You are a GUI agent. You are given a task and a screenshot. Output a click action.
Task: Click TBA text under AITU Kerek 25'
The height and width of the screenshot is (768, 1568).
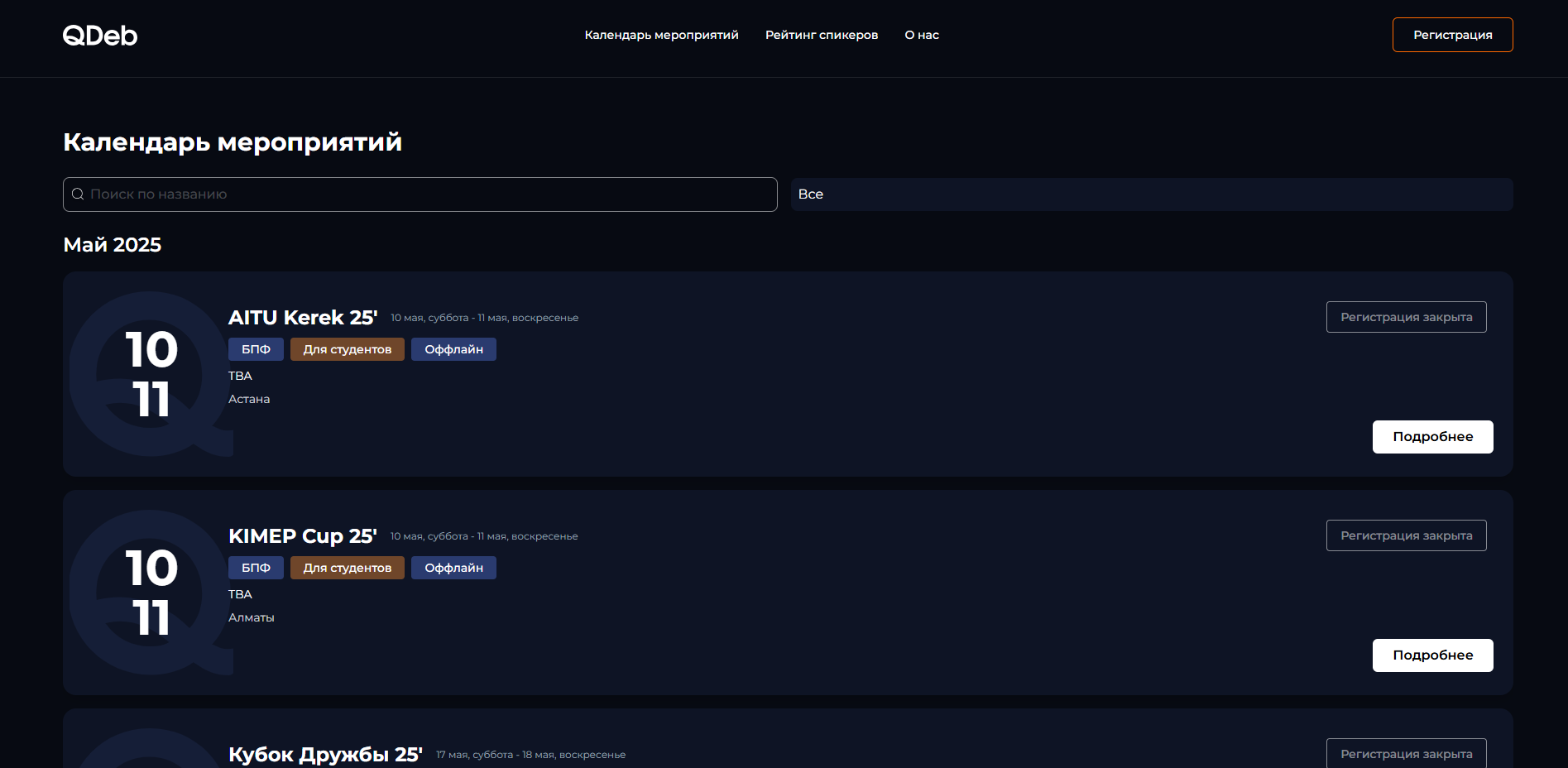[x=240, y=376]
